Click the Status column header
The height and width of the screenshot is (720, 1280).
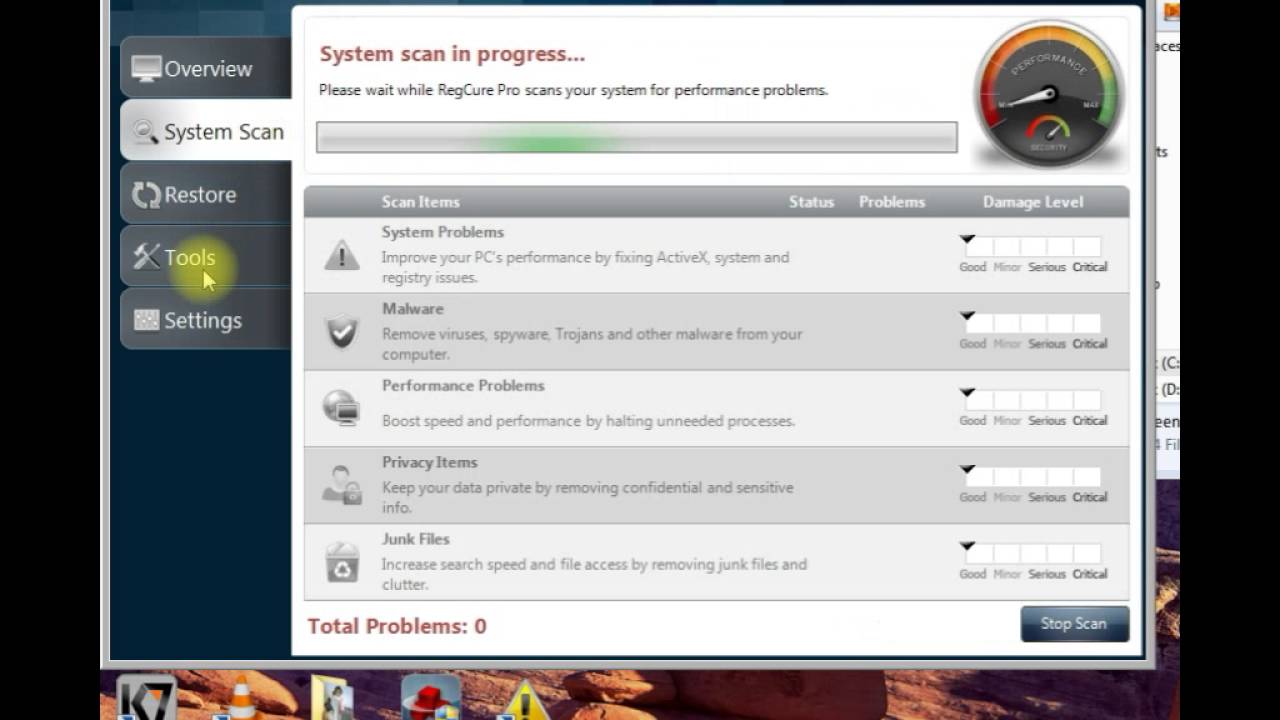point(811,202)
